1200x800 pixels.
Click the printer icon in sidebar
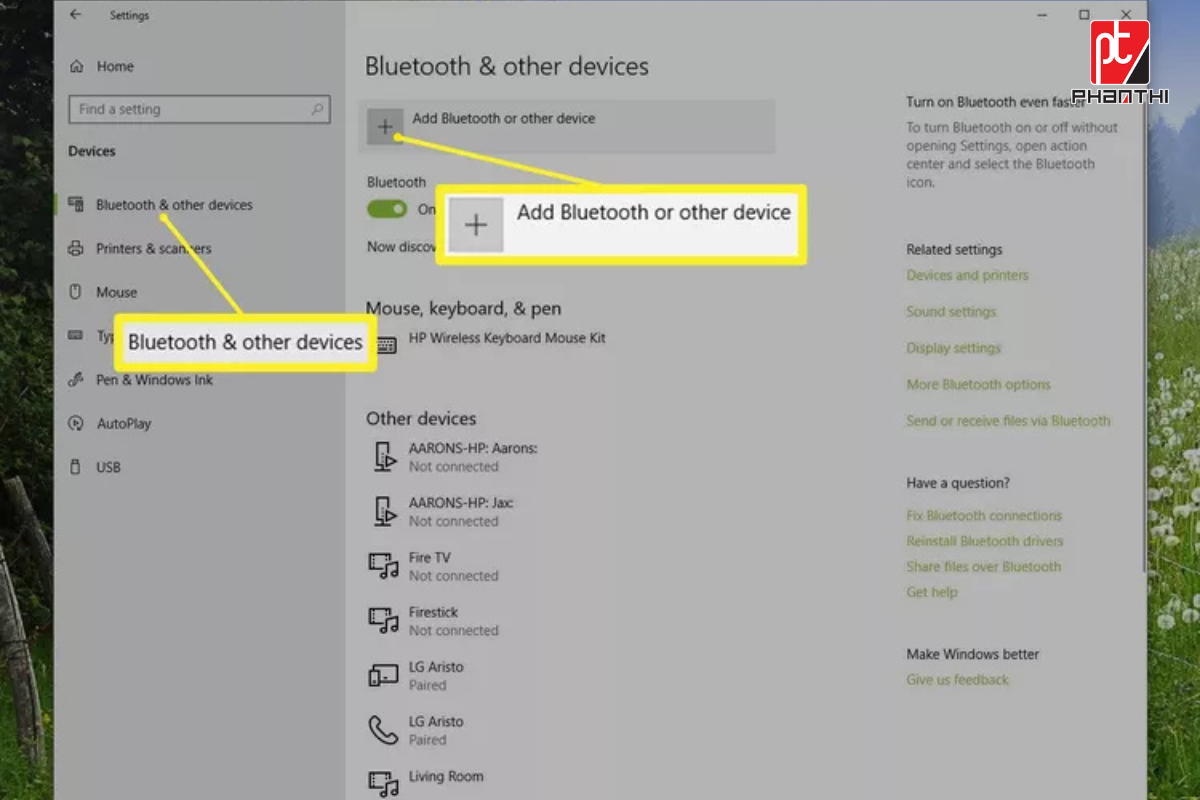76,248
